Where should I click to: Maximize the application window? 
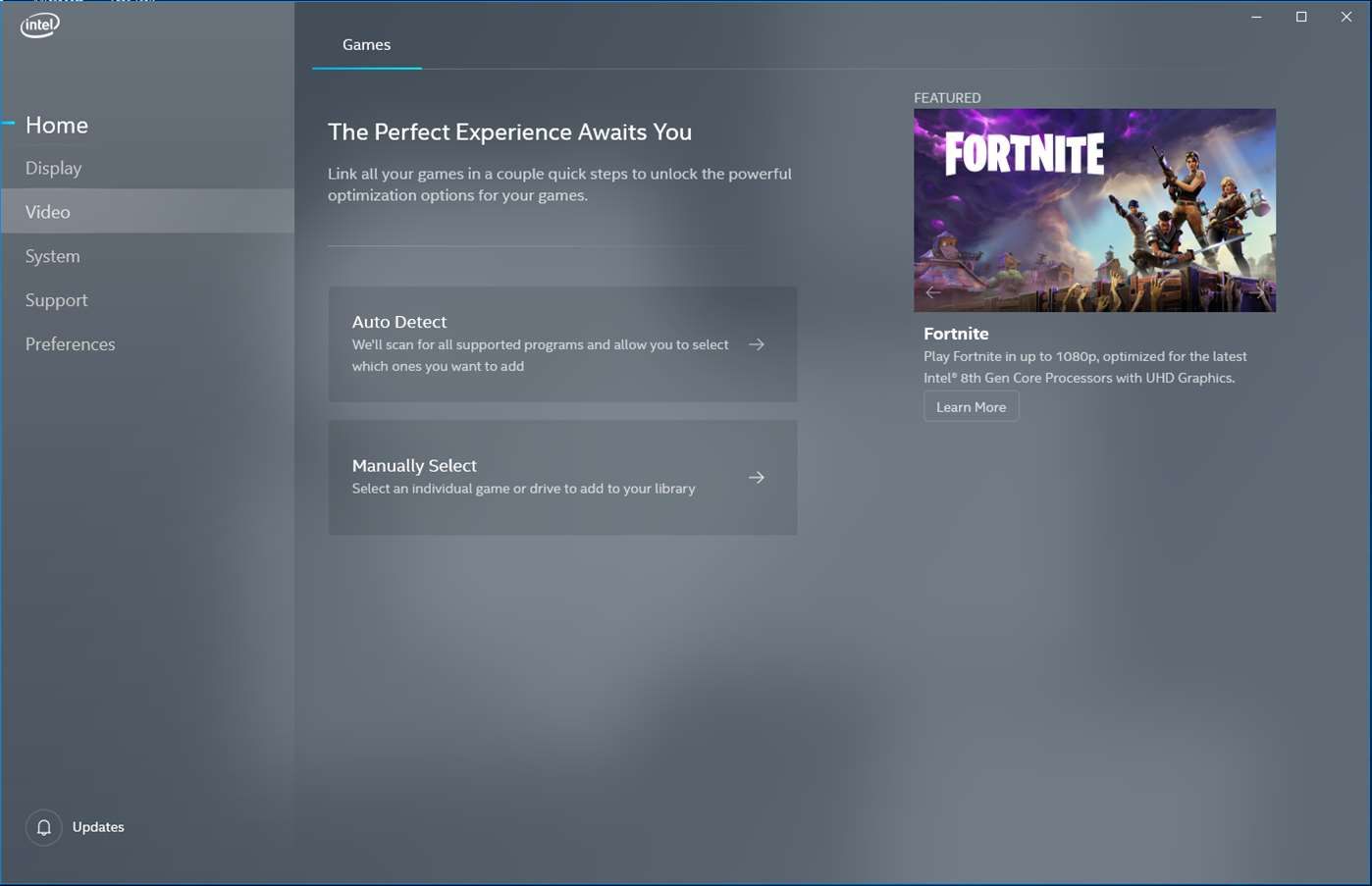point(1300,17)
